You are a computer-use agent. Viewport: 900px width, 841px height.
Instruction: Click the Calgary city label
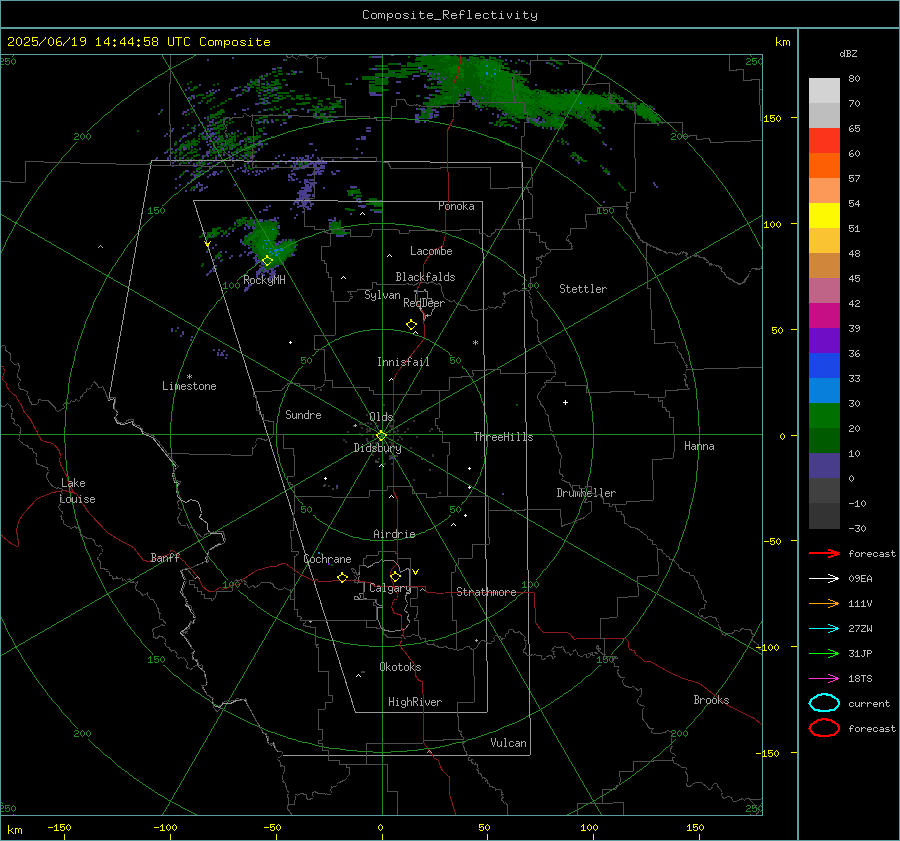coord(390,588)
